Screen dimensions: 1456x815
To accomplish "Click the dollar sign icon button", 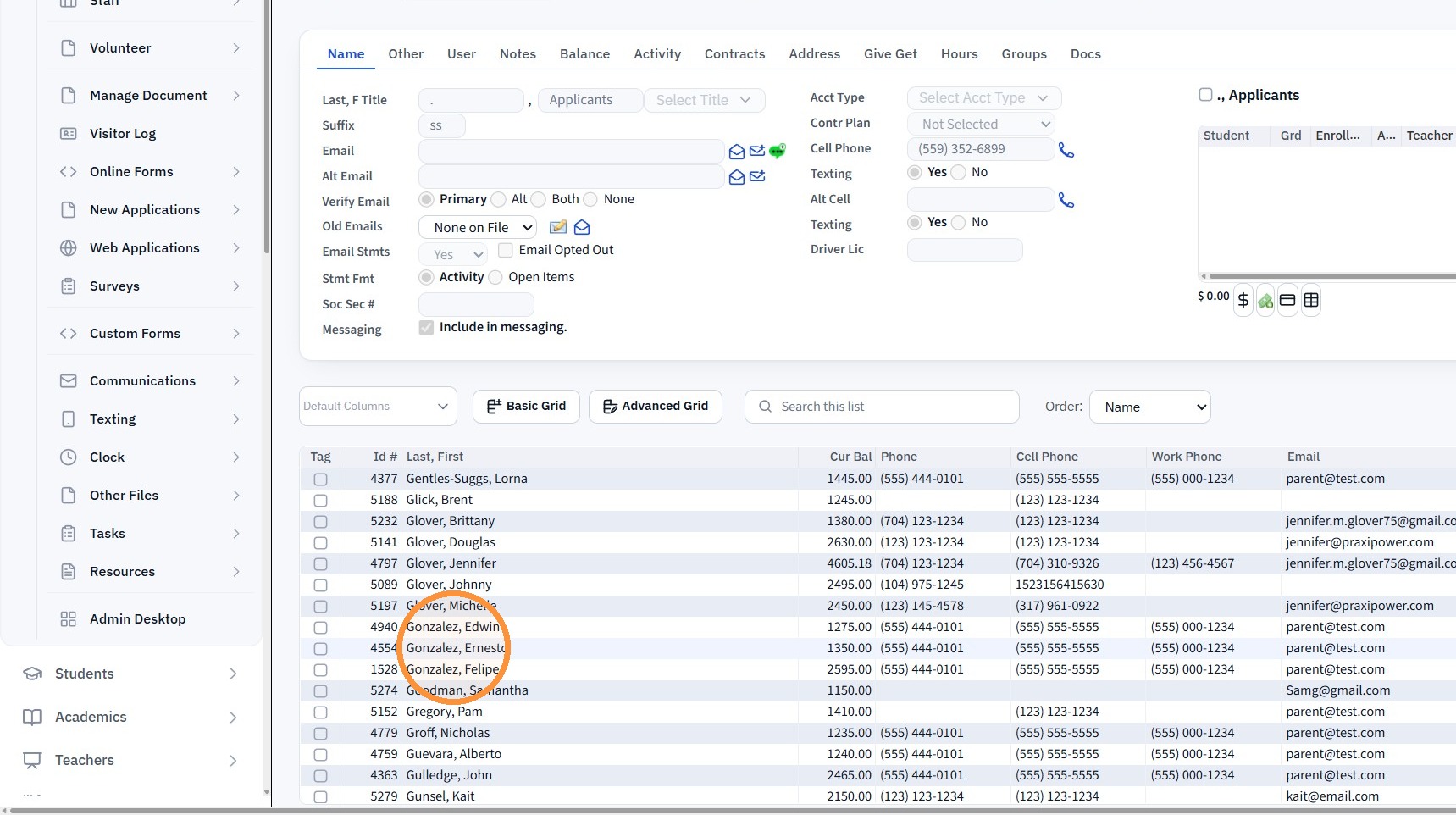I will coord(1243,300).
